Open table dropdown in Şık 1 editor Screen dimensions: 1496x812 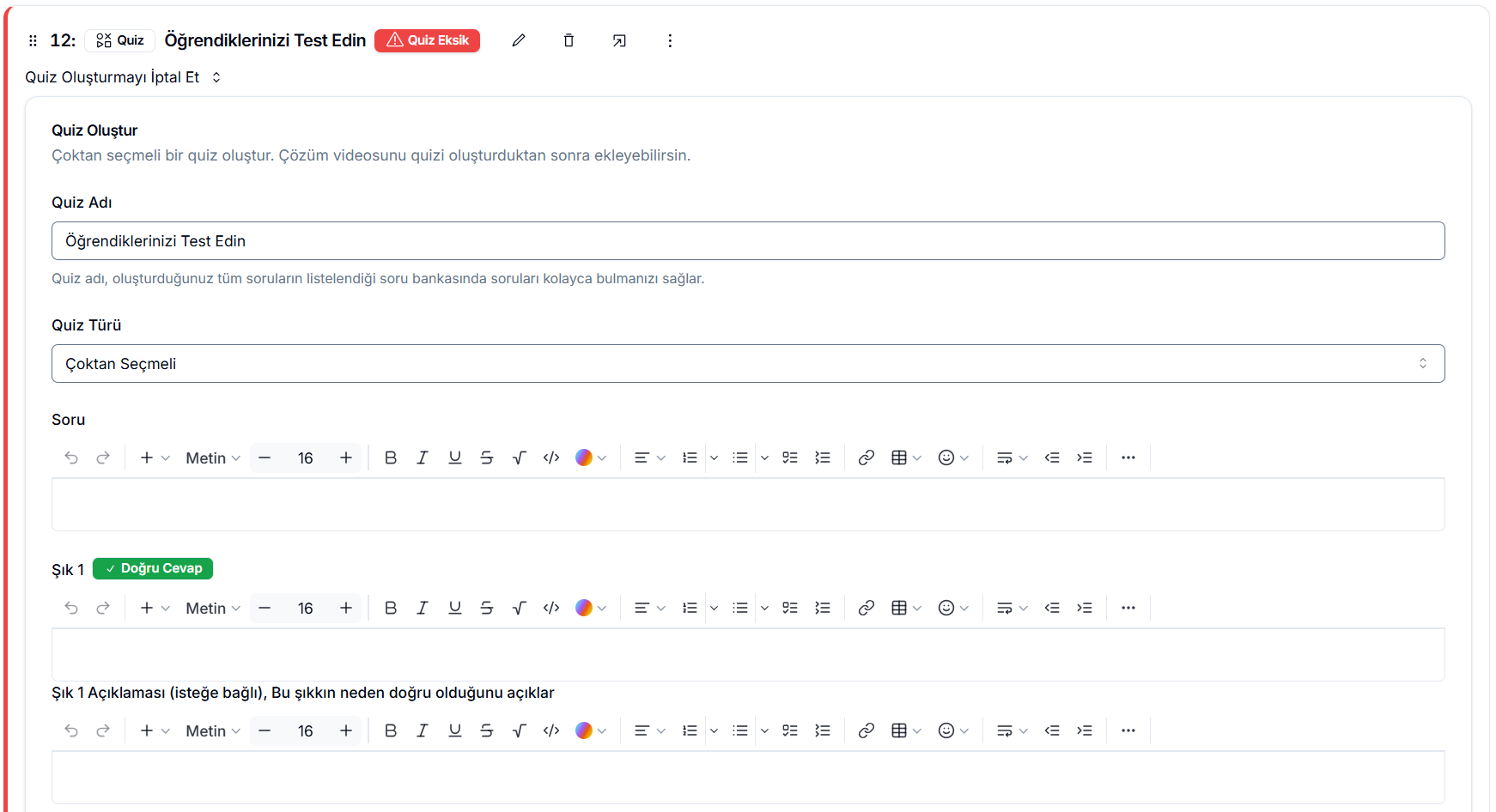tap(906, 608)
